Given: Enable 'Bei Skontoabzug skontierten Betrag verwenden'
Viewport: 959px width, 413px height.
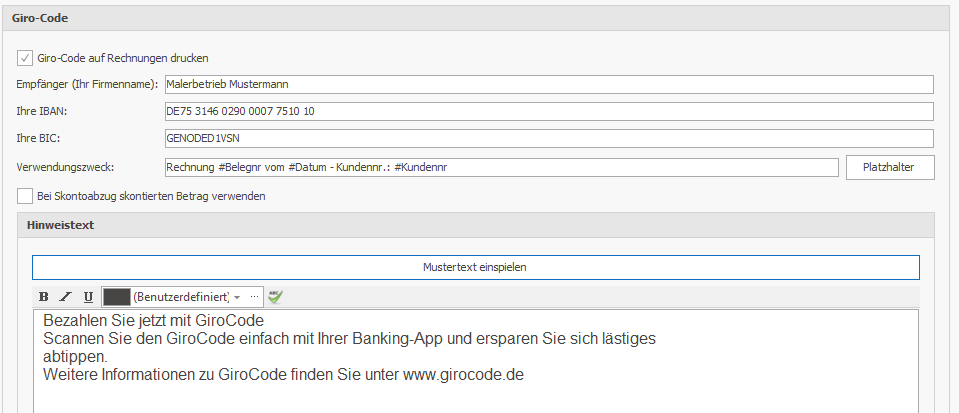Looking at the screenshot, I should tap(25, 196).
